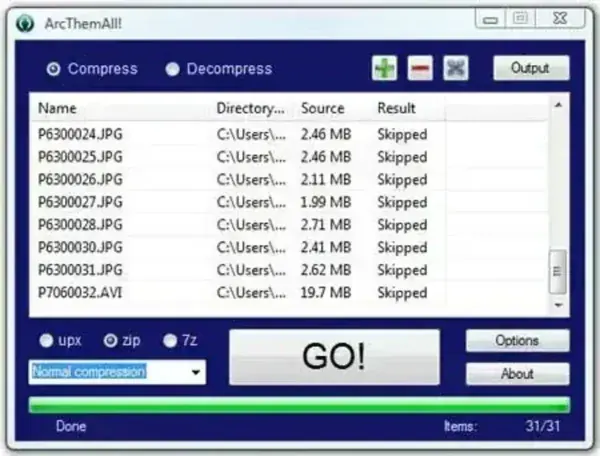Click Skipped result for P7060032.AVI

(x=403, y=293)
